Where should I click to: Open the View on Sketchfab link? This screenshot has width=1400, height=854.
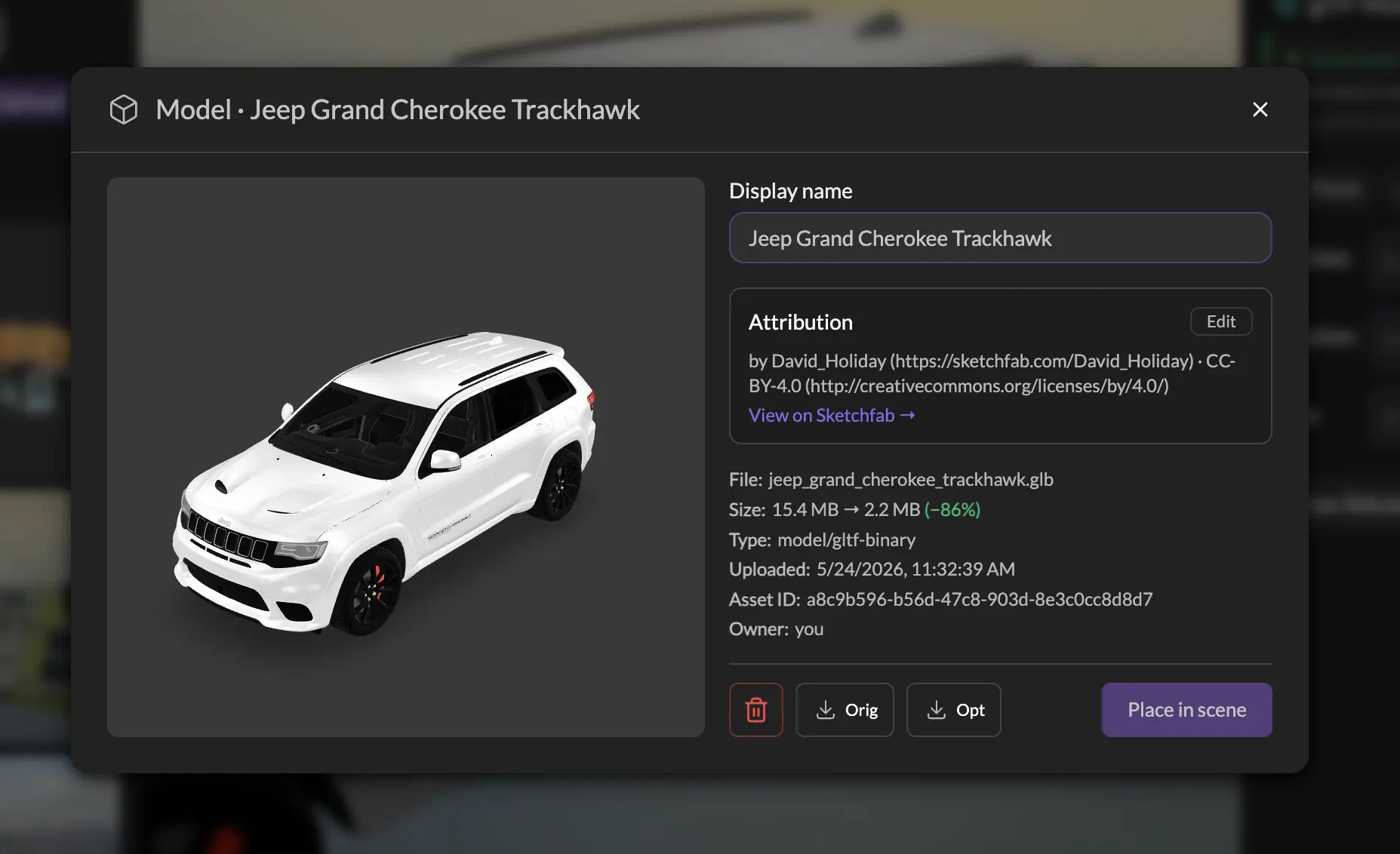pyautogui.click(x=832, y=416)
